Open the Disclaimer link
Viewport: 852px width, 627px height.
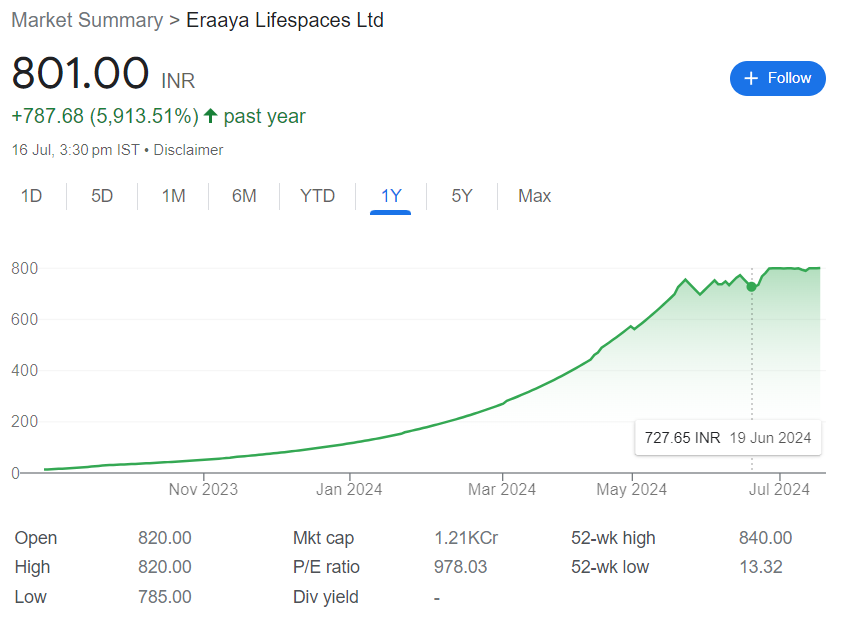[188, 150]
